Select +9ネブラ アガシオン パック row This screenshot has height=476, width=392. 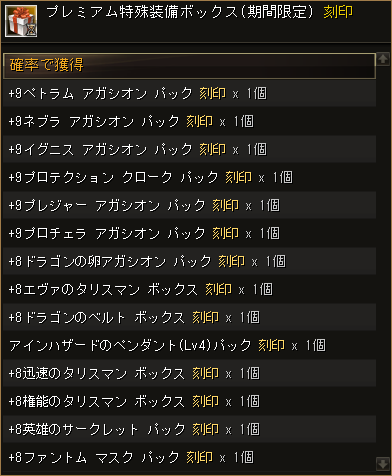189,121
